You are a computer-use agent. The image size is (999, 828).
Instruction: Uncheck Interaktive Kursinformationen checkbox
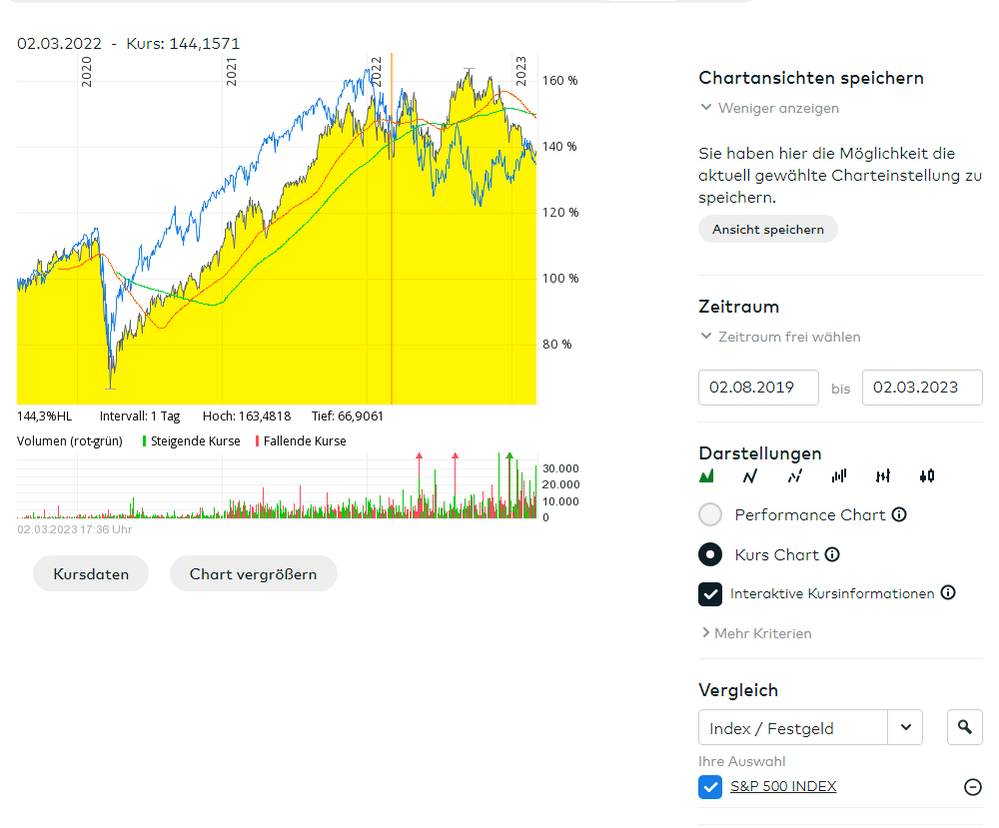point(710,594)
